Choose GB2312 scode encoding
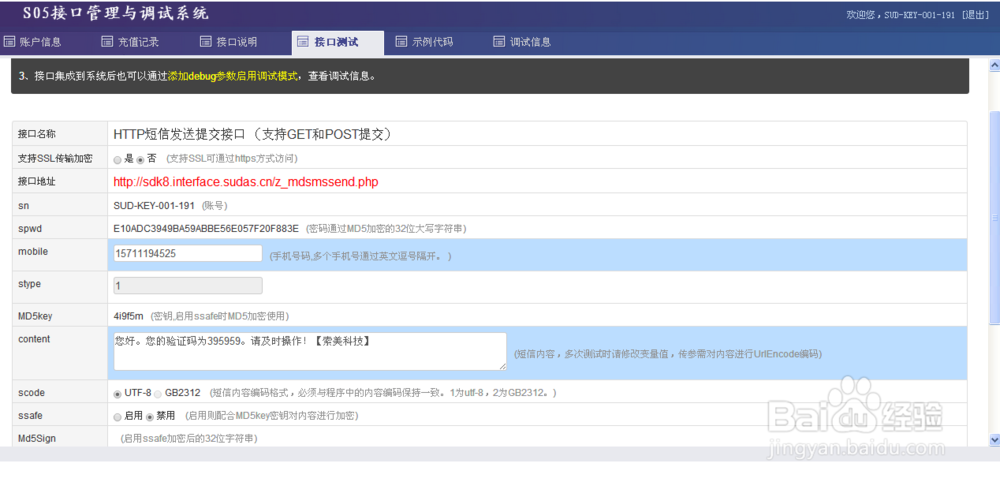This screenshot has height=482, width=1000. [158, 394]
